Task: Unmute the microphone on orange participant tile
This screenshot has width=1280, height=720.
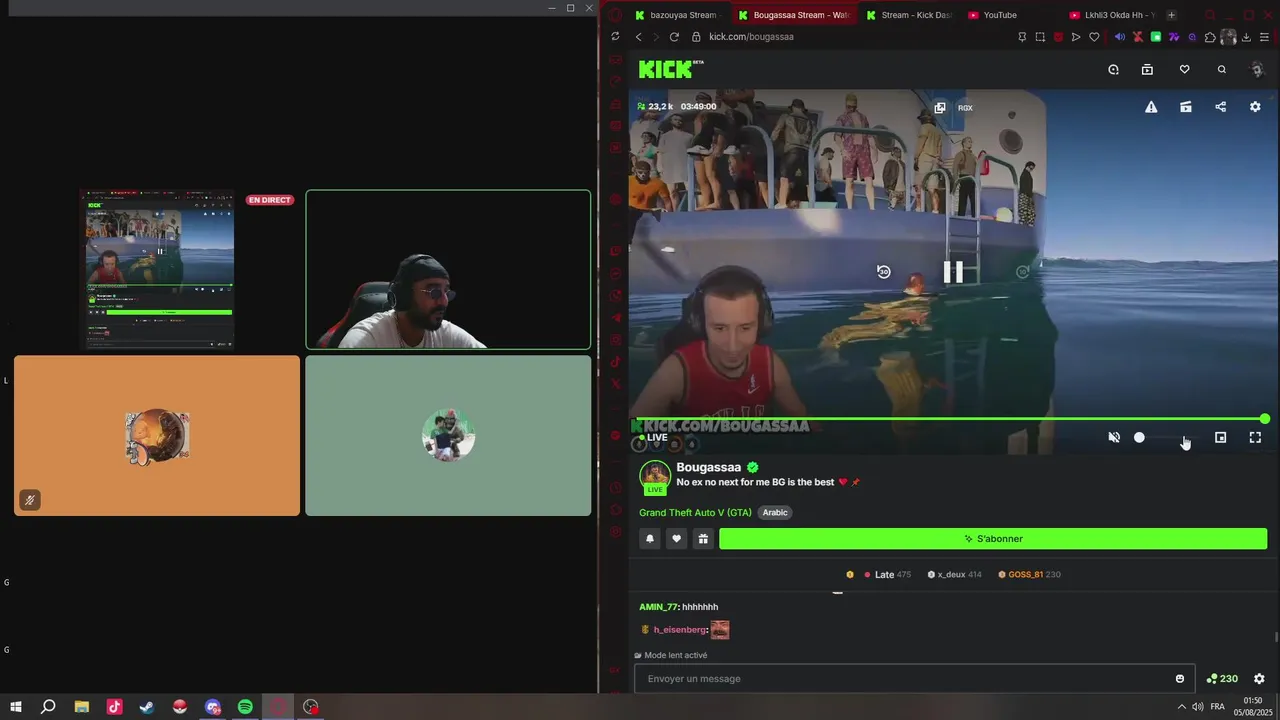Action: pos(30,500)
